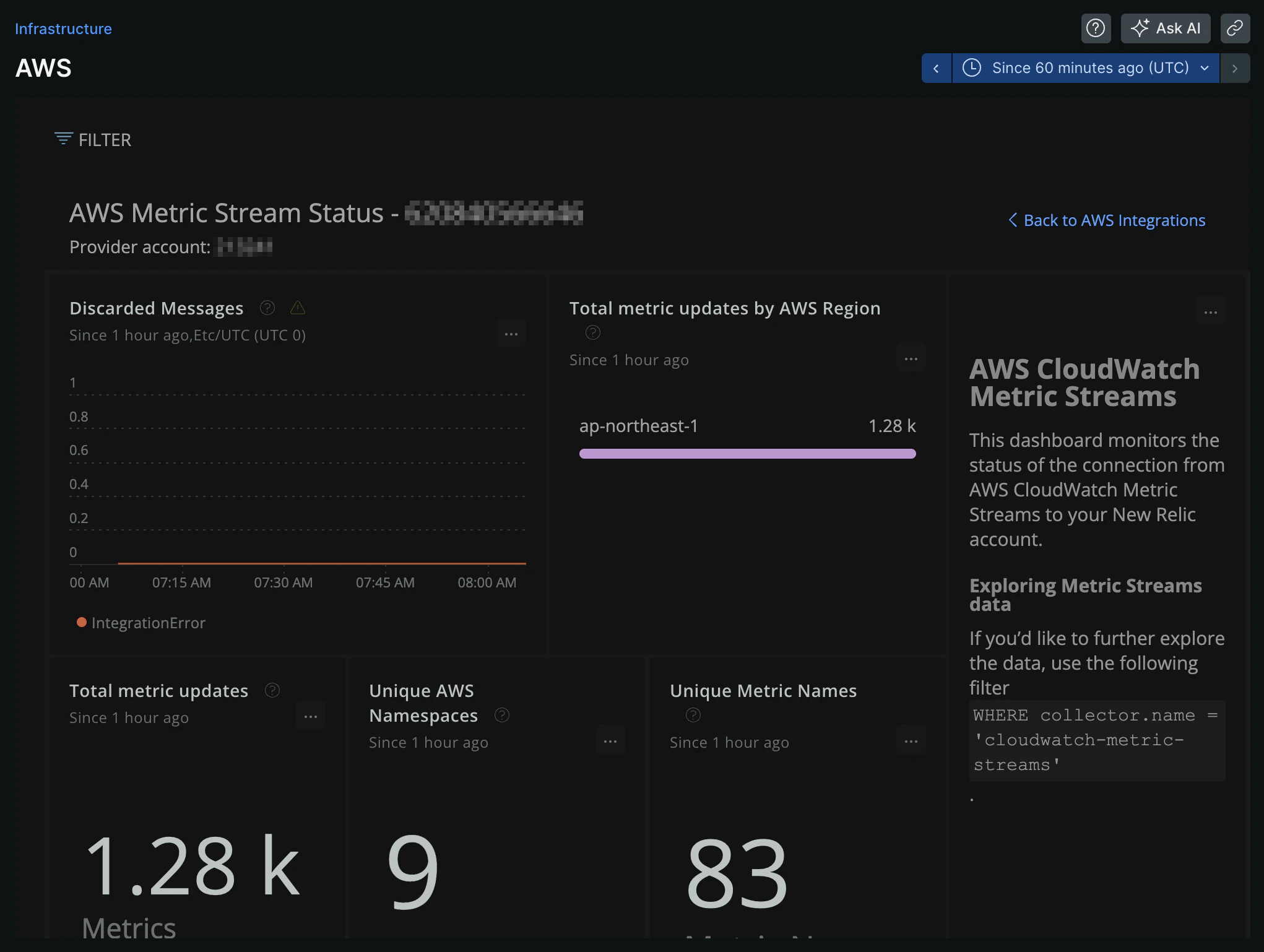Show help for Unique AWS Namespaces widget
Screen dimensions: 1264x952
502,715
